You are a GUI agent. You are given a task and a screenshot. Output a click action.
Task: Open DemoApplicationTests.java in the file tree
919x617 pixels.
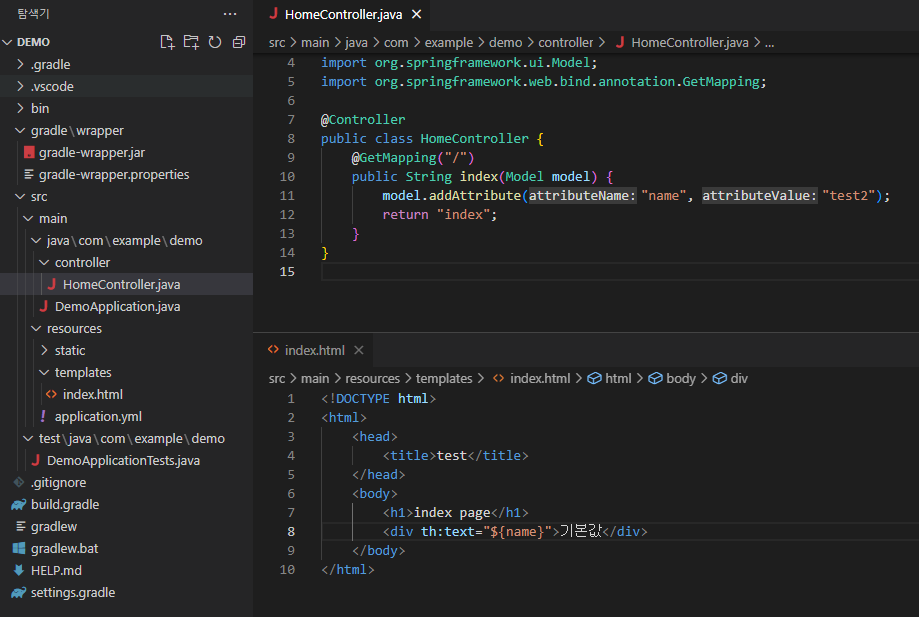point(126,460)
